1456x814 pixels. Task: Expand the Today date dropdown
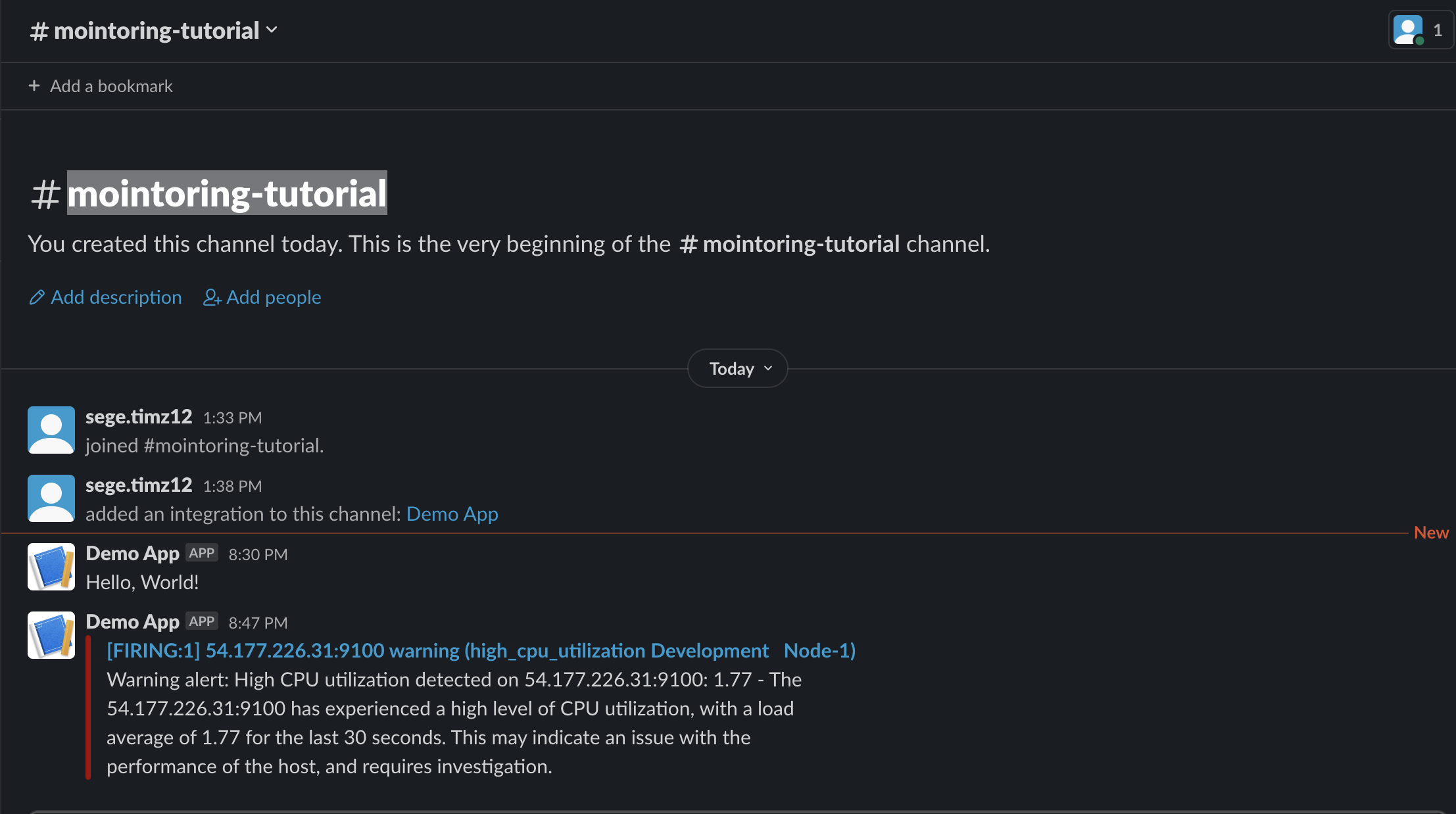tap(738, 369)
